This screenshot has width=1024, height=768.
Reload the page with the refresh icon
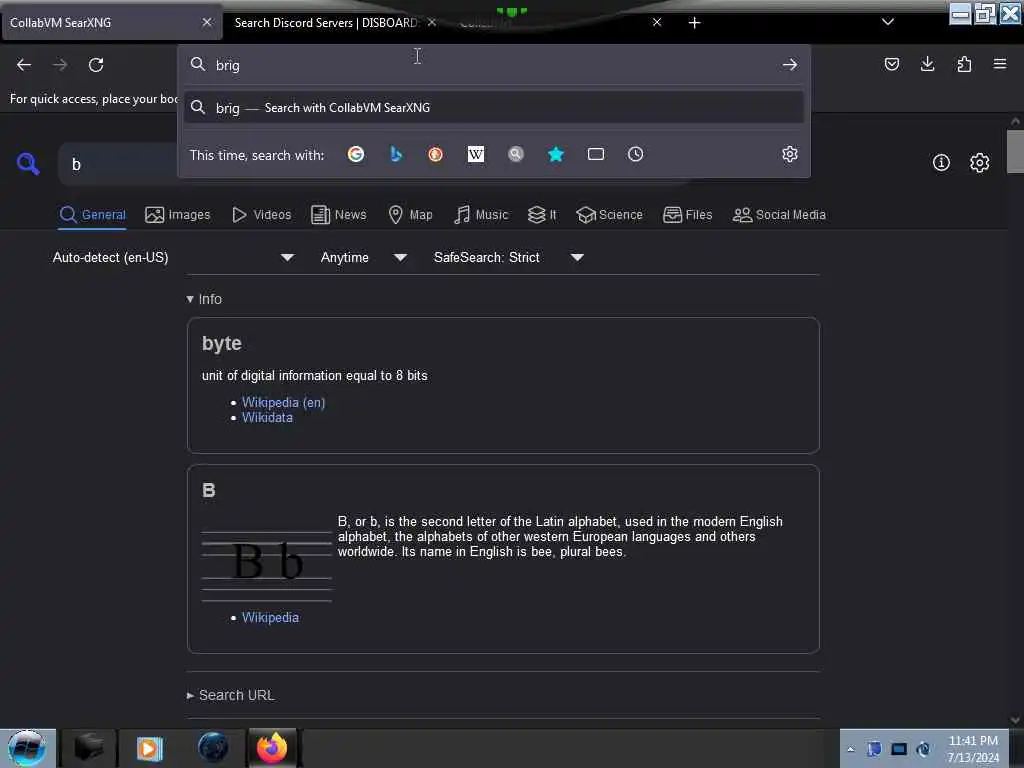(96, 65)
